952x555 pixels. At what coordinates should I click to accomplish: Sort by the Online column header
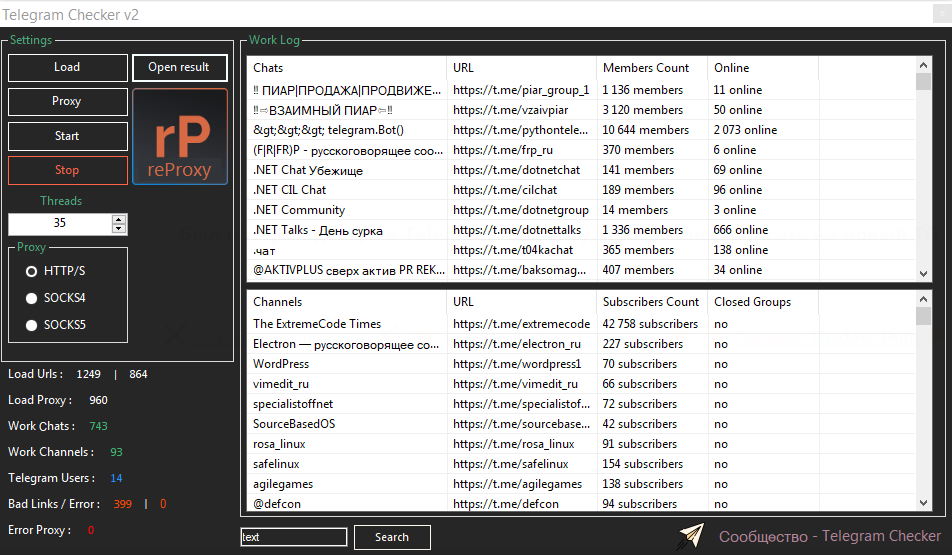click(x=763, y=68)
